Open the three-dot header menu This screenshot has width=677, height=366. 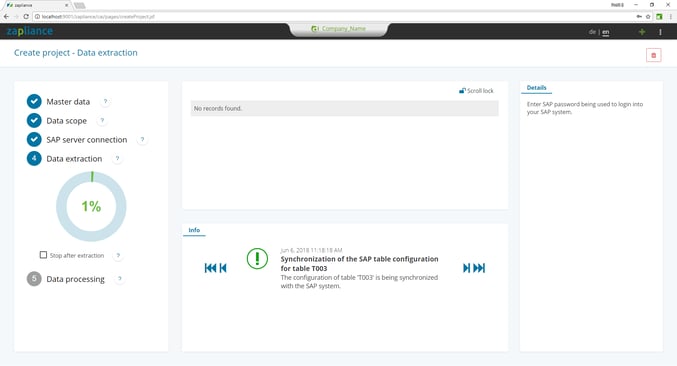click(x=660, y=32)
